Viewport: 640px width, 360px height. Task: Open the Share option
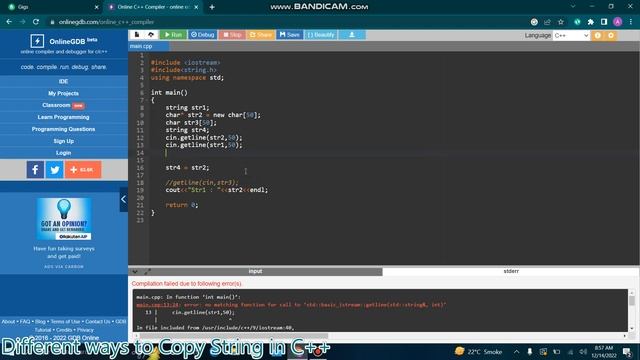point(260,35)
